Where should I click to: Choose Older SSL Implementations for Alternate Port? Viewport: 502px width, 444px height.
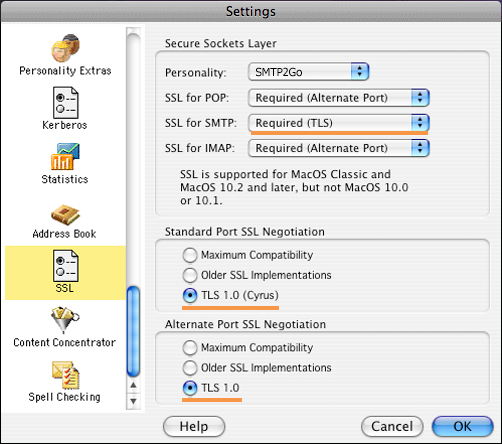[190, 368]
